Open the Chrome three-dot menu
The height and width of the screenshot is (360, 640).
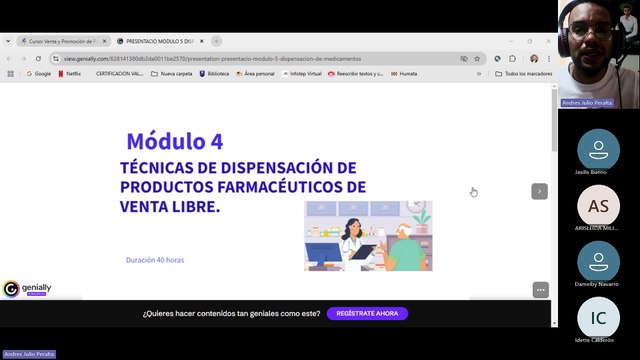pyautogui.click(x=549, y=59)
